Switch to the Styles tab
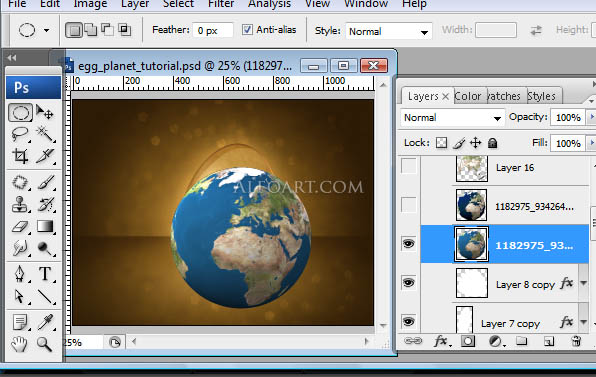 [x=541, y=96]
